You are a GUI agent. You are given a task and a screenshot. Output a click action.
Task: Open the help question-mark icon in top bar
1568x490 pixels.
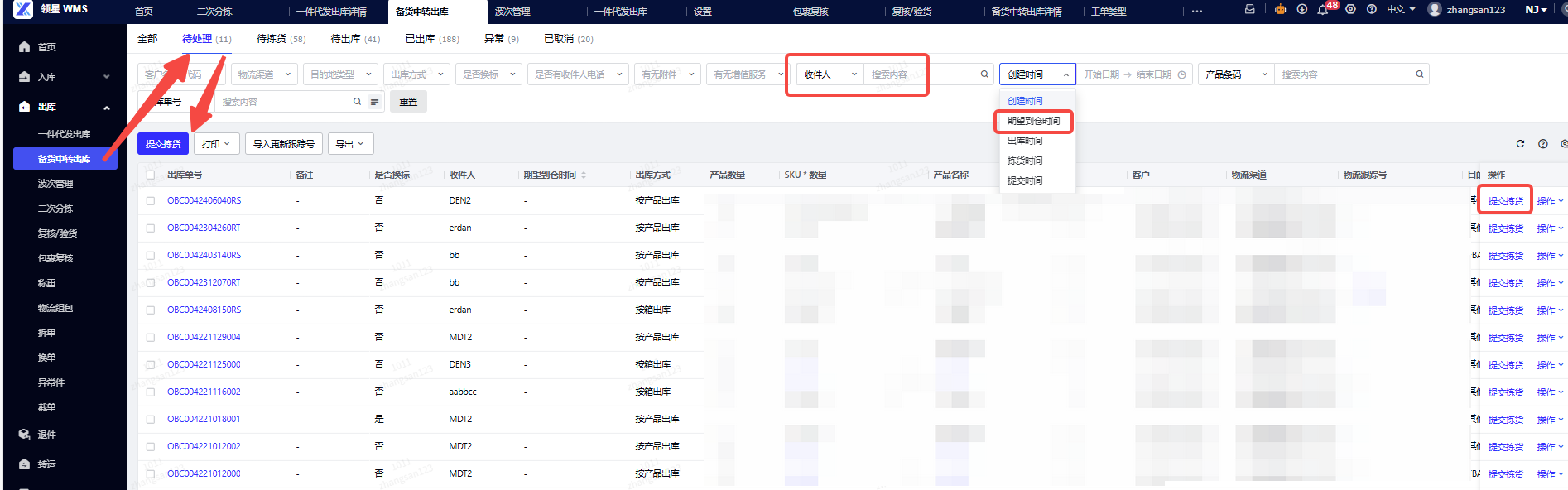click(x=1372, y=9)
